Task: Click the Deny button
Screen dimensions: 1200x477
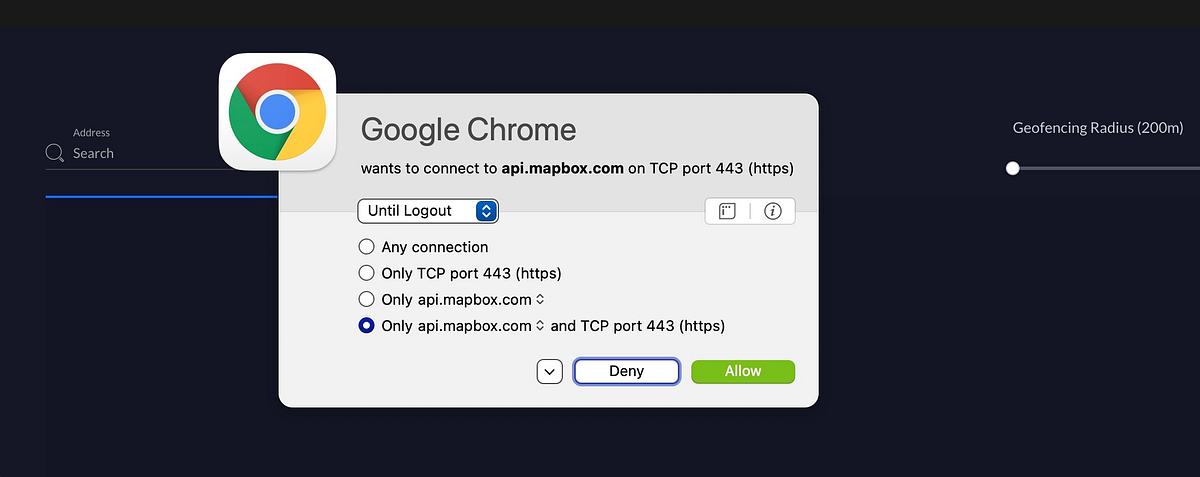Action: [627, 371]
